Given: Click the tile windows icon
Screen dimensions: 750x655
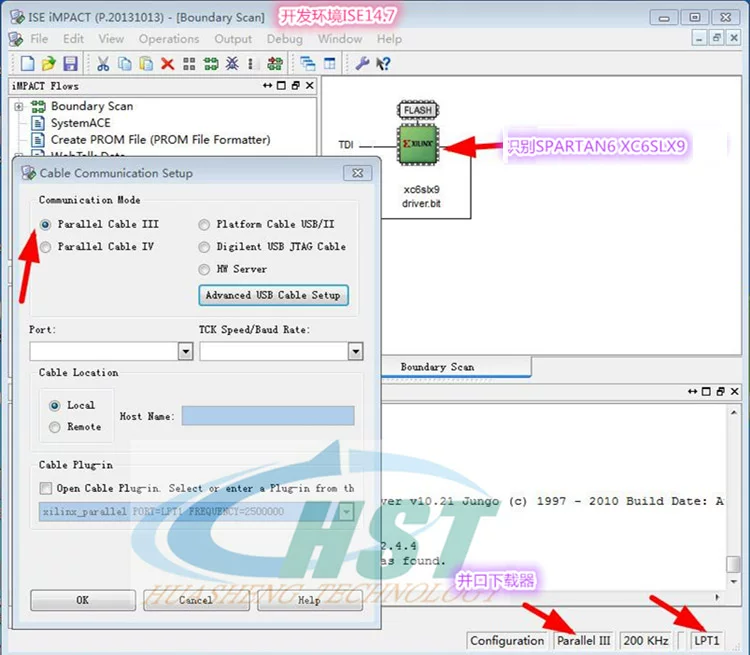Looking at the screenshot, I should click(x=330, y=63).
